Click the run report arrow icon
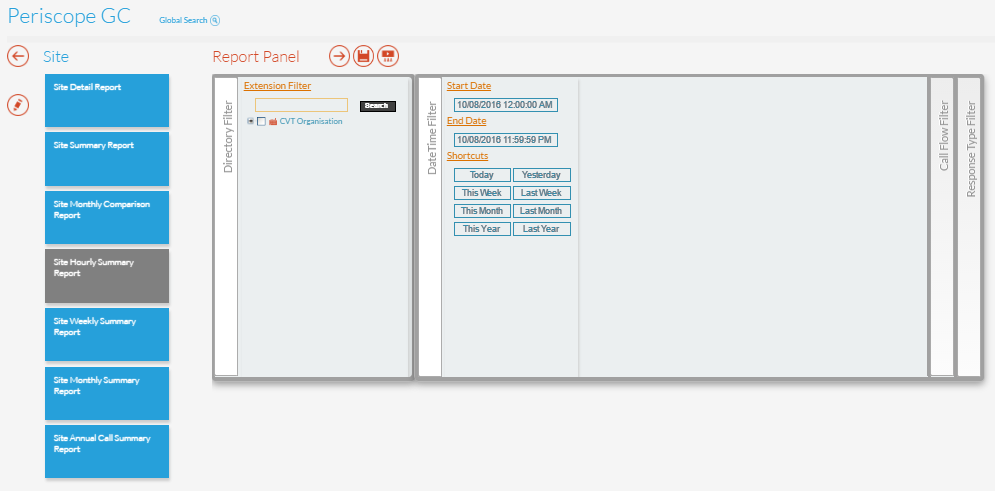 click(x=340, y=56)
